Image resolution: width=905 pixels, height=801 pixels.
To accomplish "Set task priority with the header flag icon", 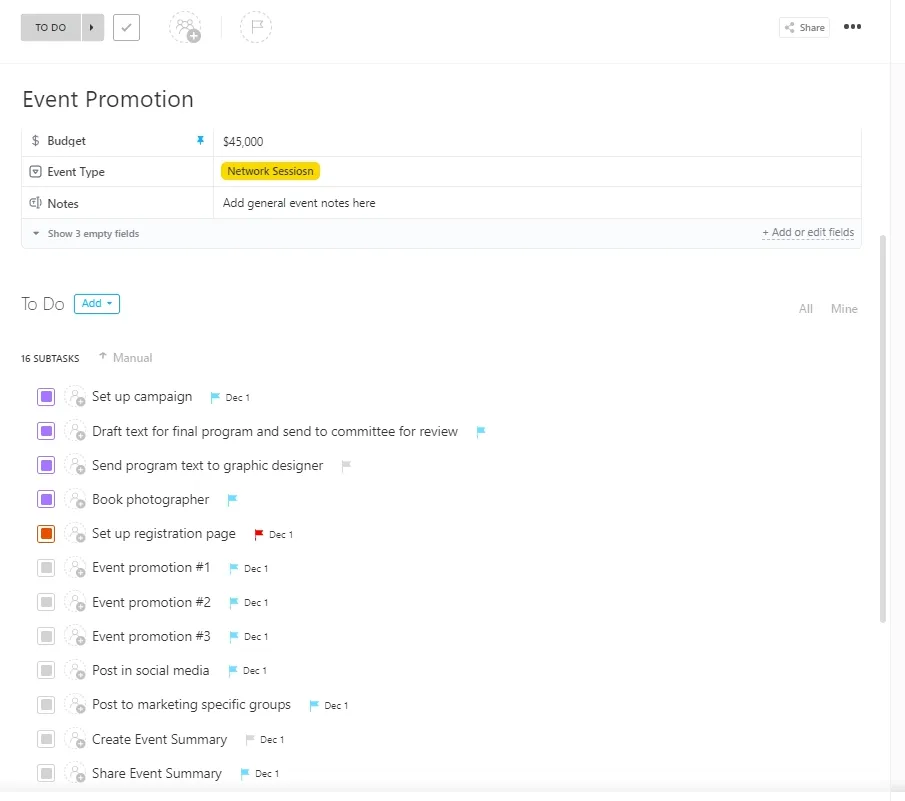I will point(256,27).
